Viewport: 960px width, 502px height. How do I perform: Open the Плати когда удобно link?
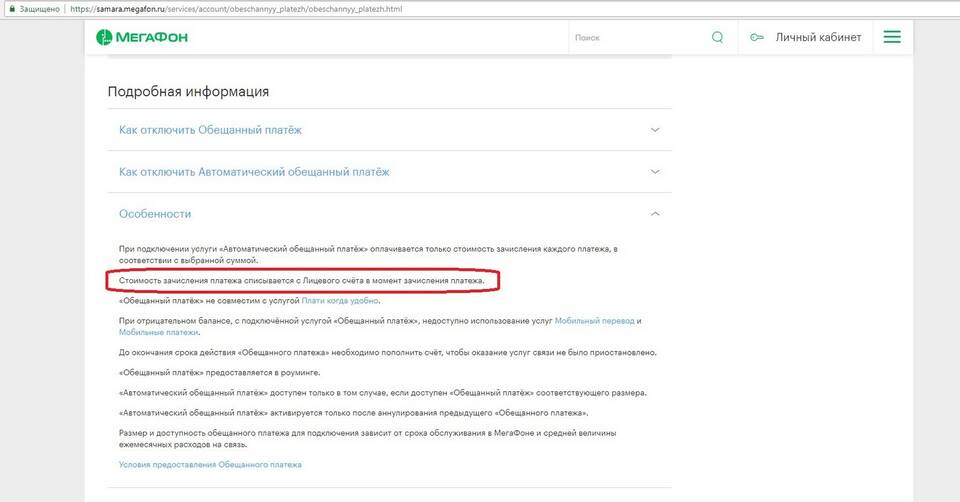click(340, 301)
